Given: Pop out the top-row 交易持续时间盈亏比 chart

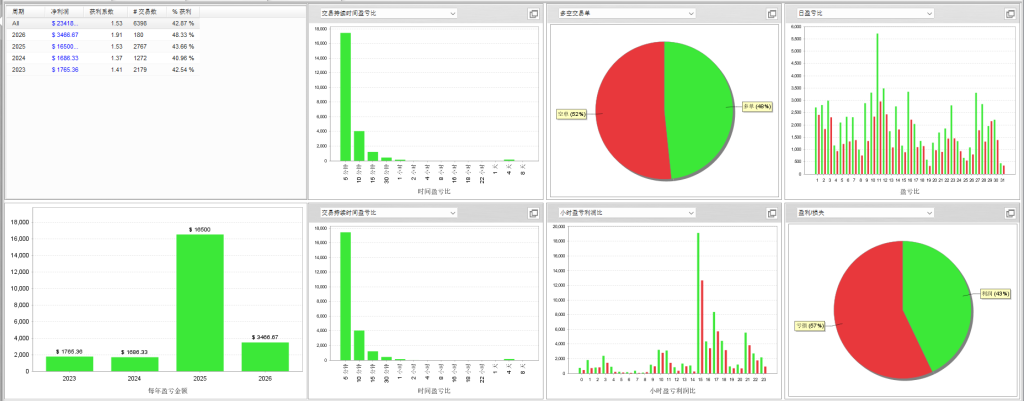Looking at the screenshot, I should tap(533, 14).
